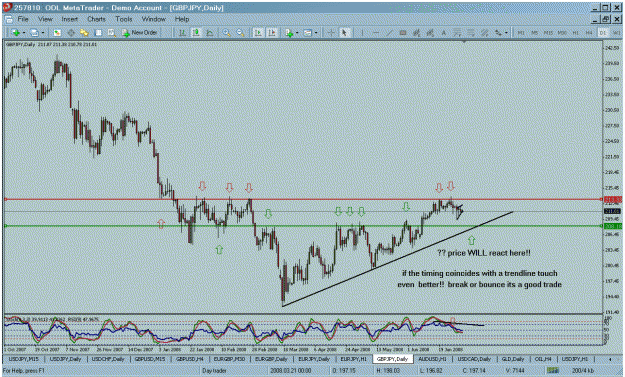The height and width of the screenshot is (377, 625).
Task: Toggle chart shift from right border
Action: [272, 33]
